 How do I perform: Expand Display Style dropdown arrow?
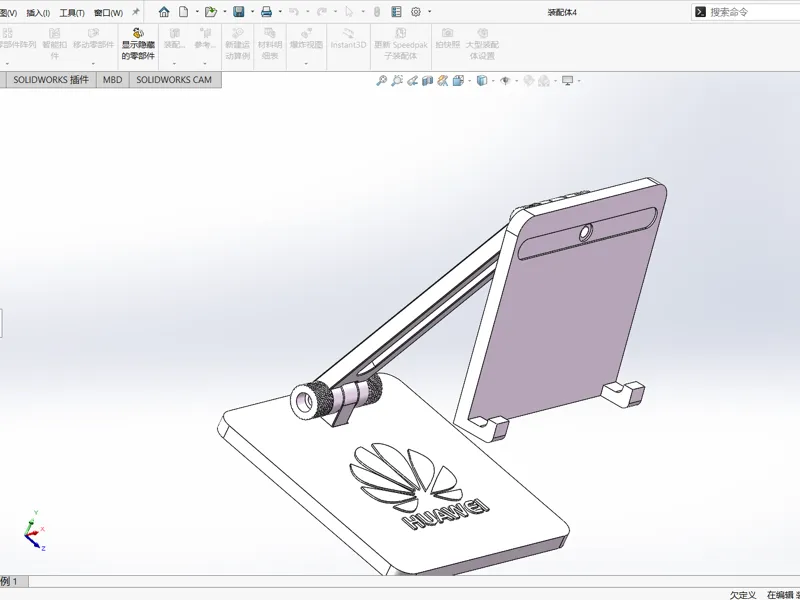point(493,81)
